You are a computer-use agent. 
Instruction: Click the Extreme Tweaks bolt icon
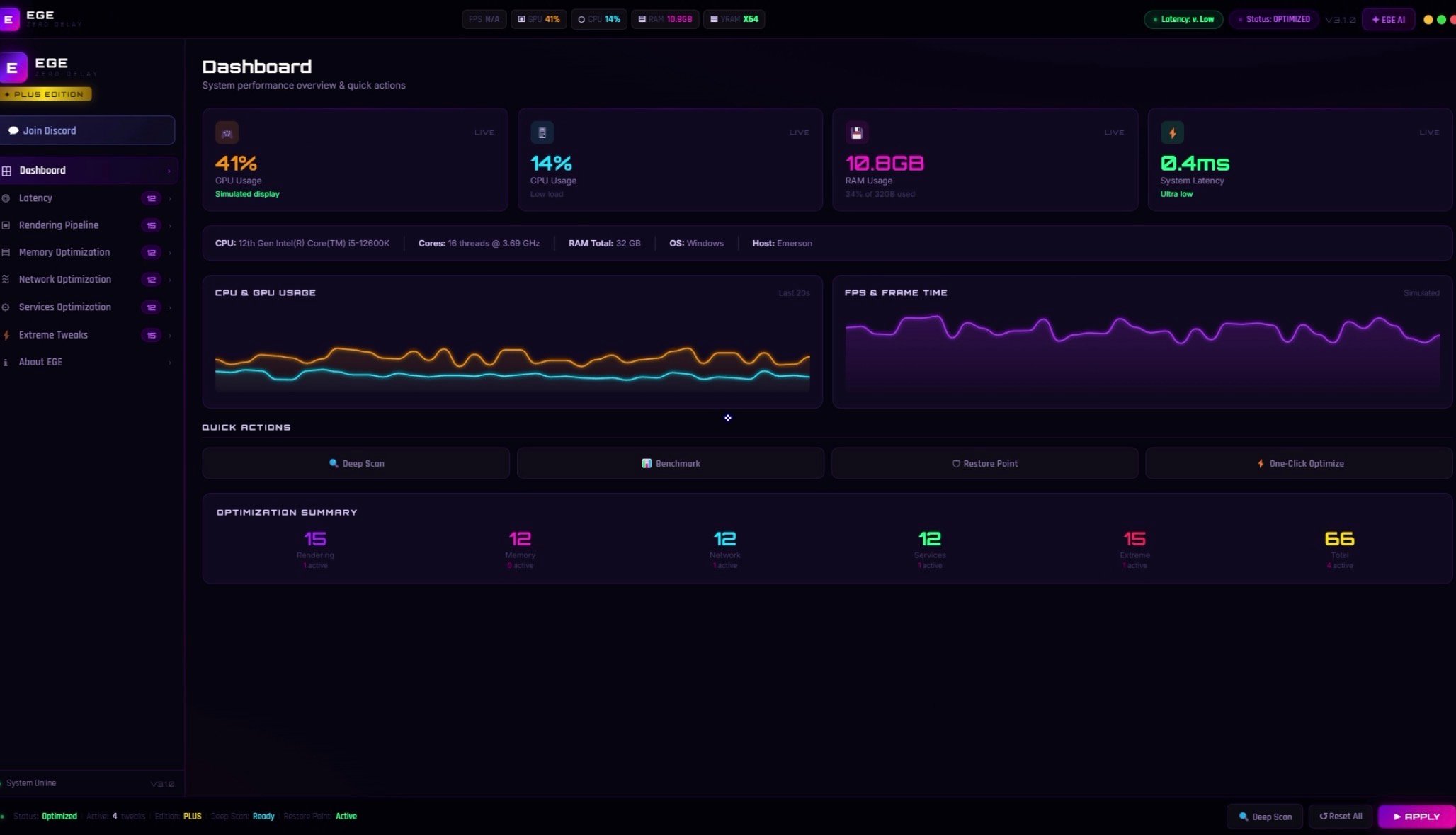(x=6, y=335)
